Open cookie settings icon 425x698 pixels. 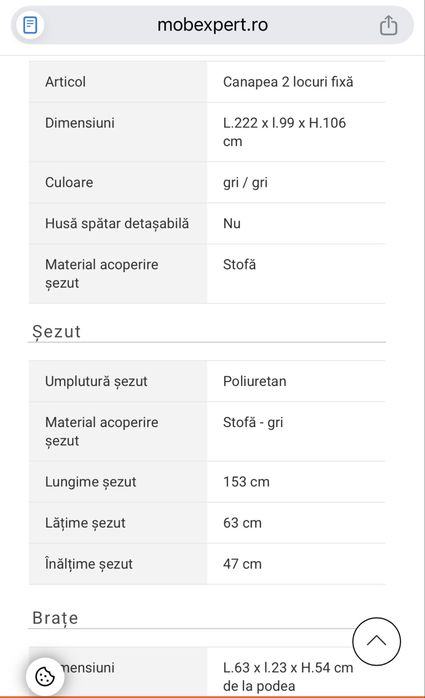(45, 677)
